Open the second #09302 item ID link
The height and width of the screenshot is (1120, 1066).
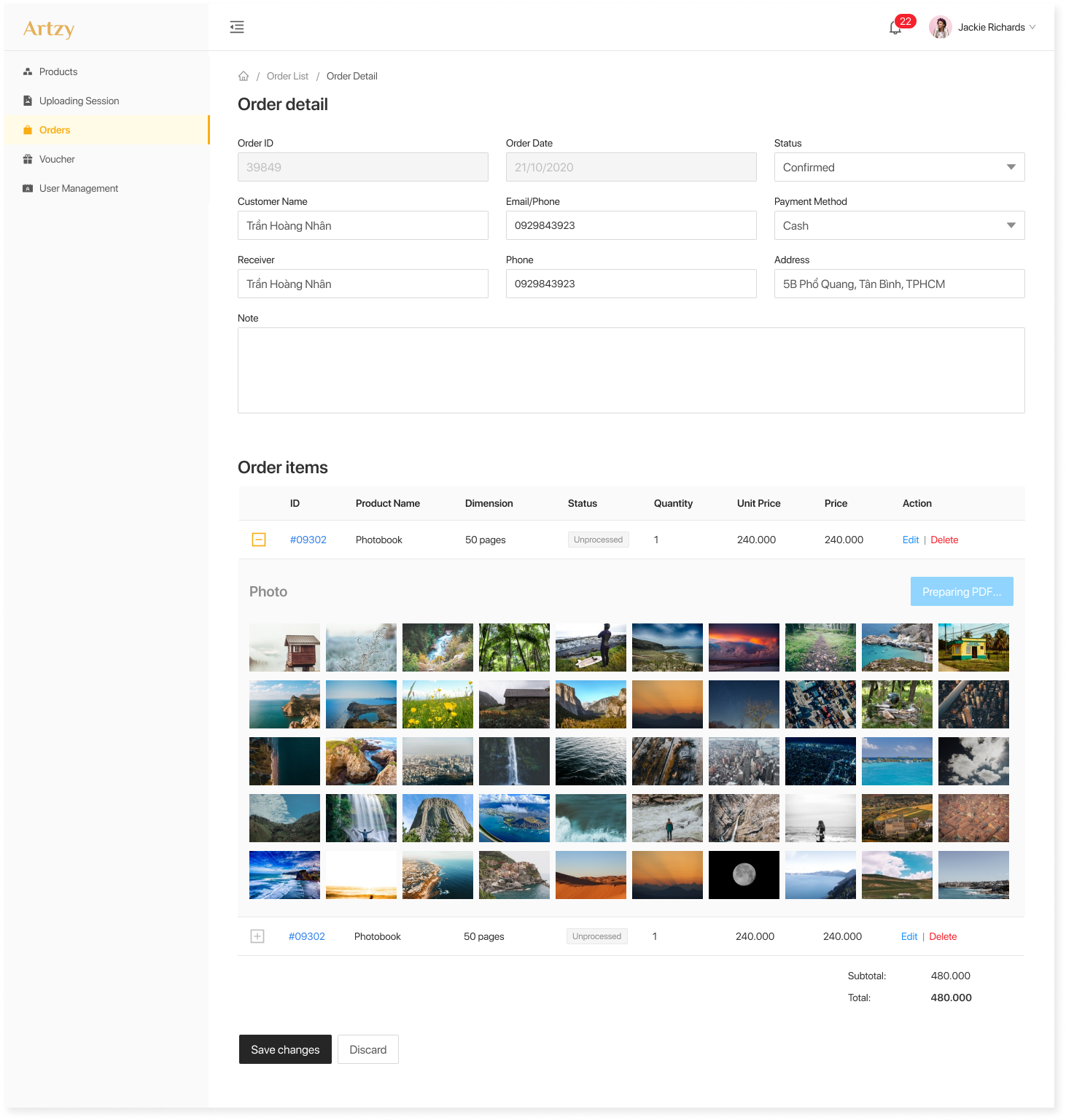tap(307, 936)
